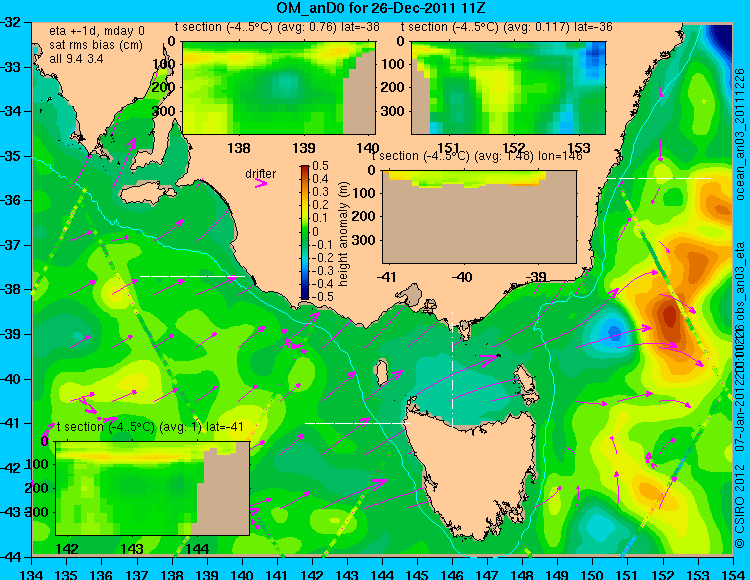Click the lon=146 temperature section title

coord(477,156)
